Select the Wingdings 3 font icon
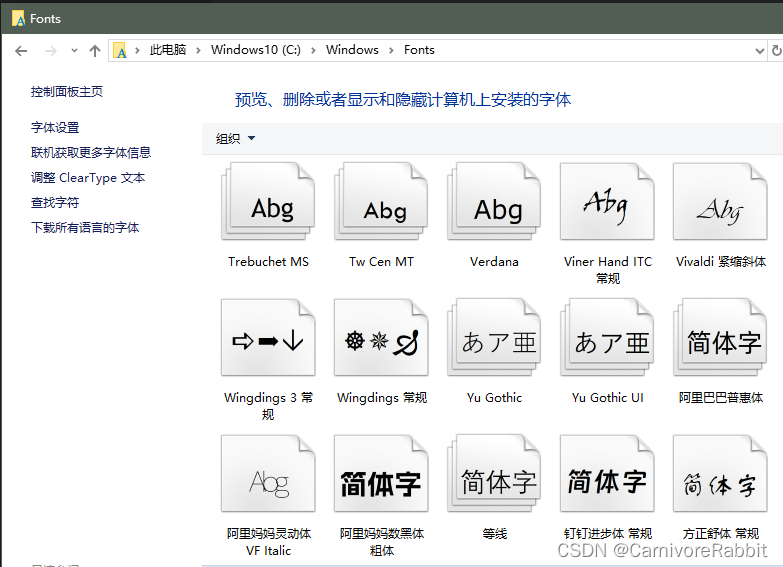 point(268,337)
